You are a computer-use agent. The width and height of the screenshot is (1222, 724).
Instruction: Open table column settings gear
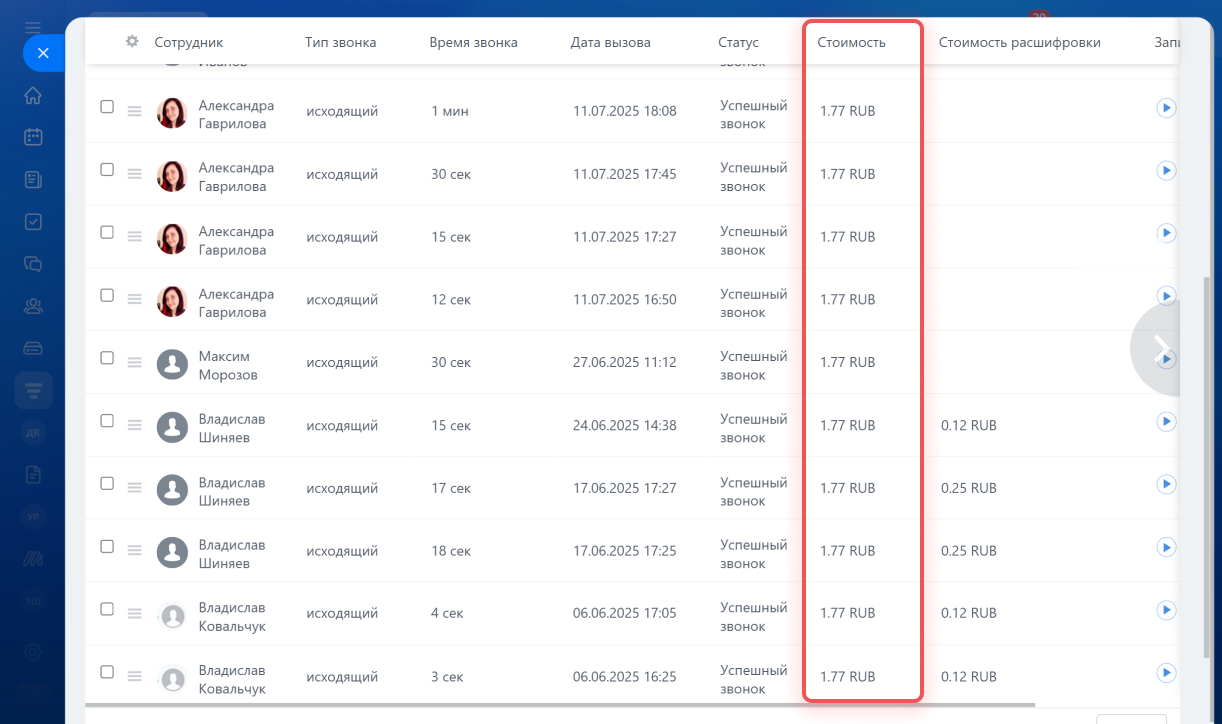tap(132, 42)
